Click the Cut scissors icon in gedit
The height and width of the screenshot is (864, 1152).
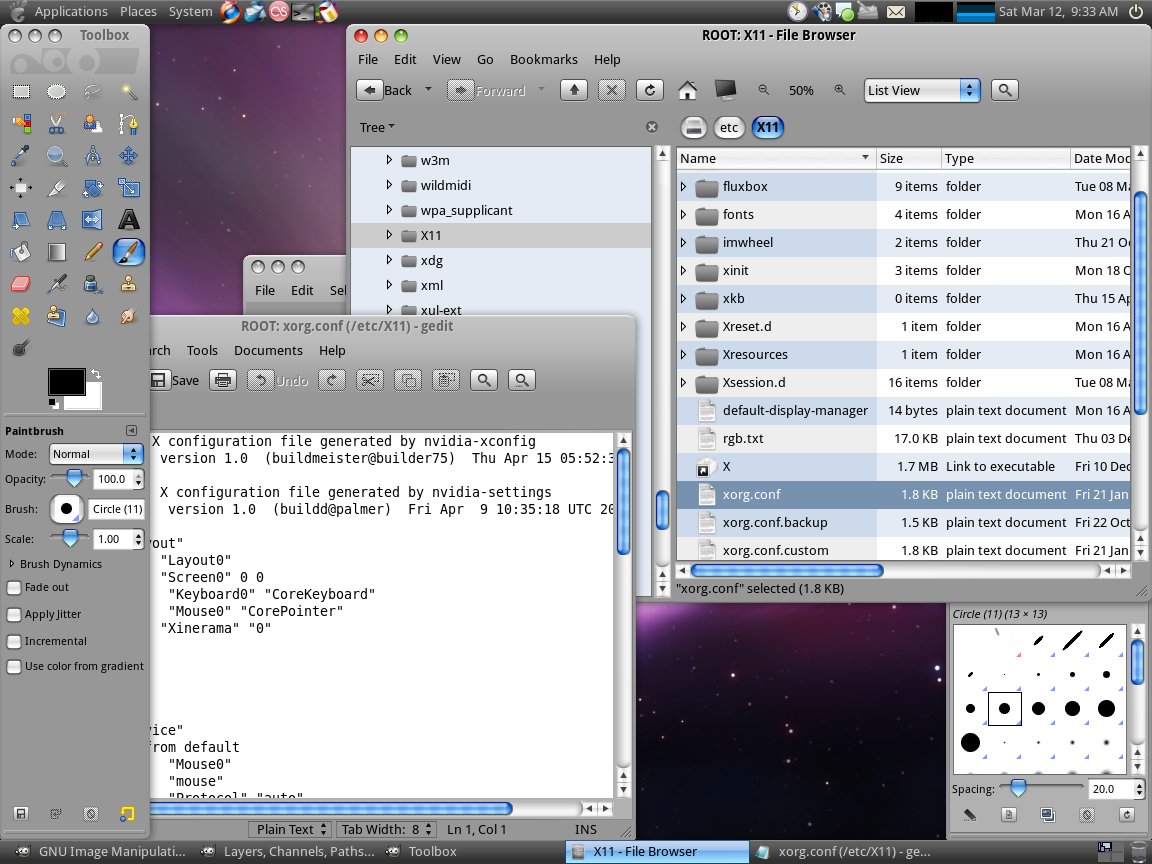pyautogui.click(x=370, y=380)
